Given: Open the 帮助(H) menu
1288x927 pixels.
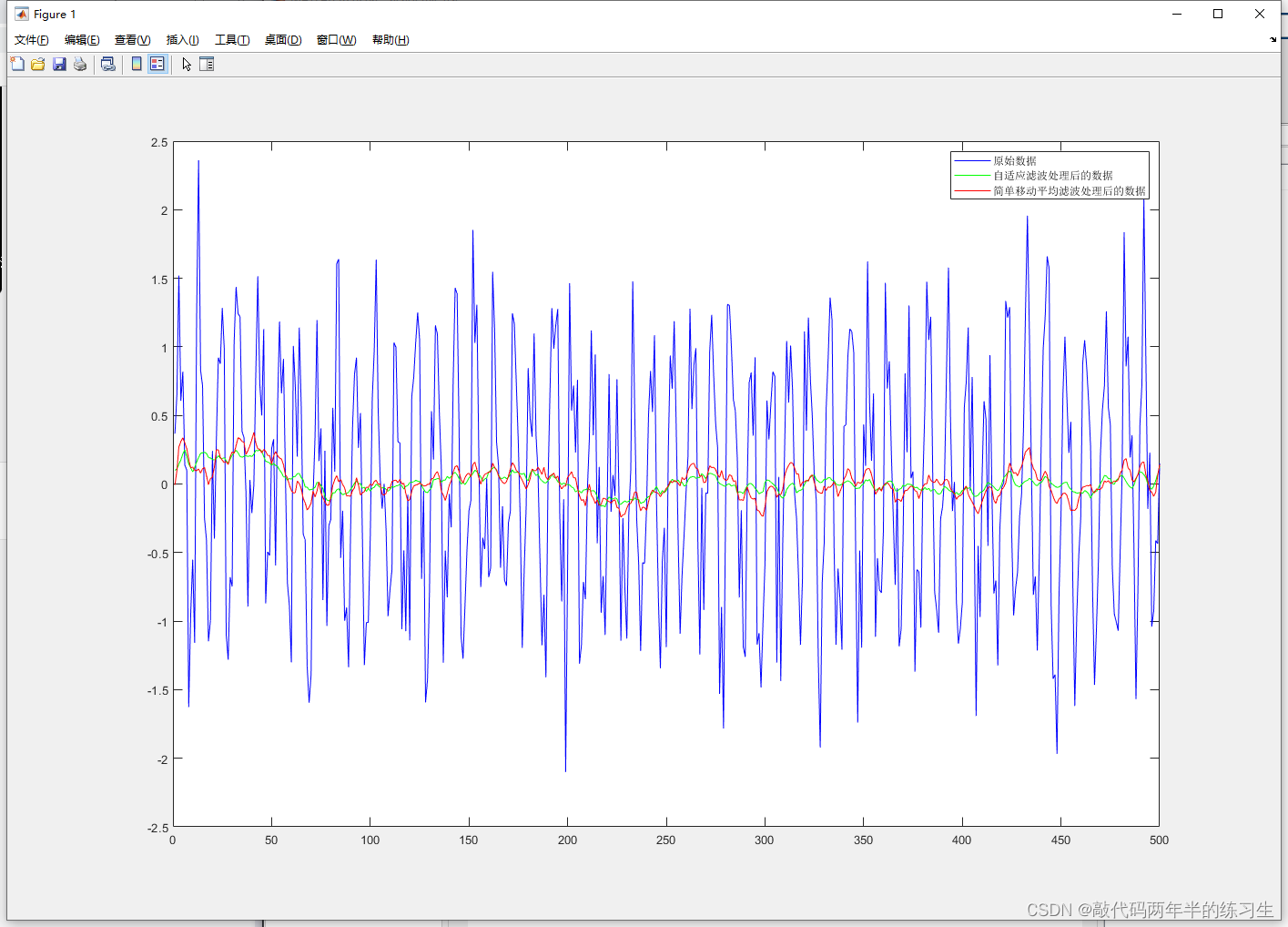Looking at the screenshot, I should tap(390, 40).
